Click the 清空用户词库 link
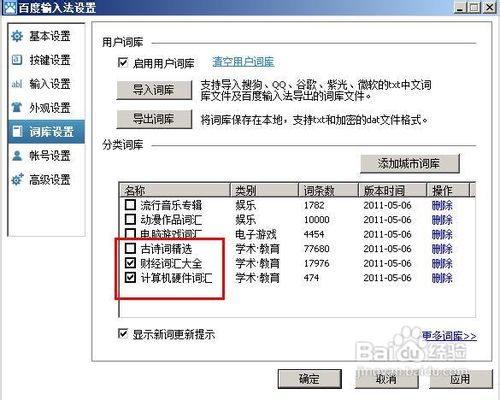Screen dimensions: 500x400 243,62
